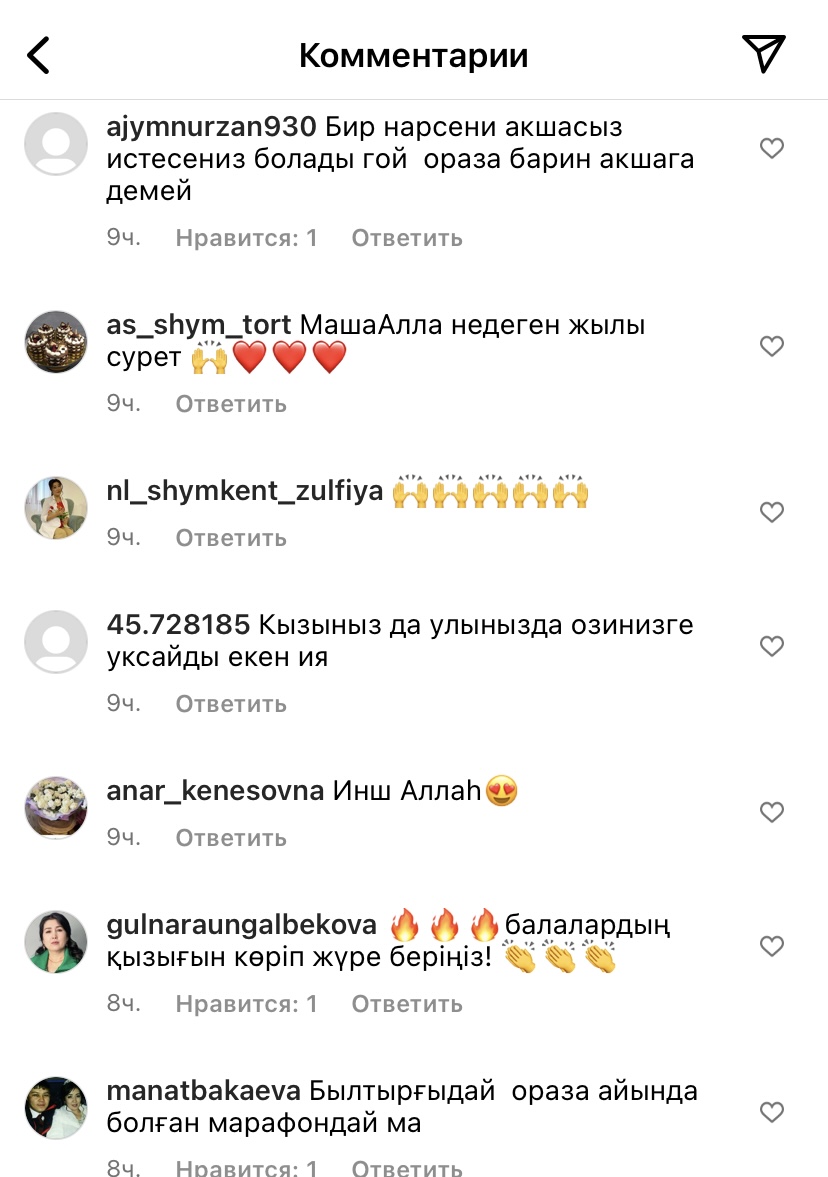828x1177 pixels.
Task: Reply to as_shym_tort's comment
Action: coord(231,404)
